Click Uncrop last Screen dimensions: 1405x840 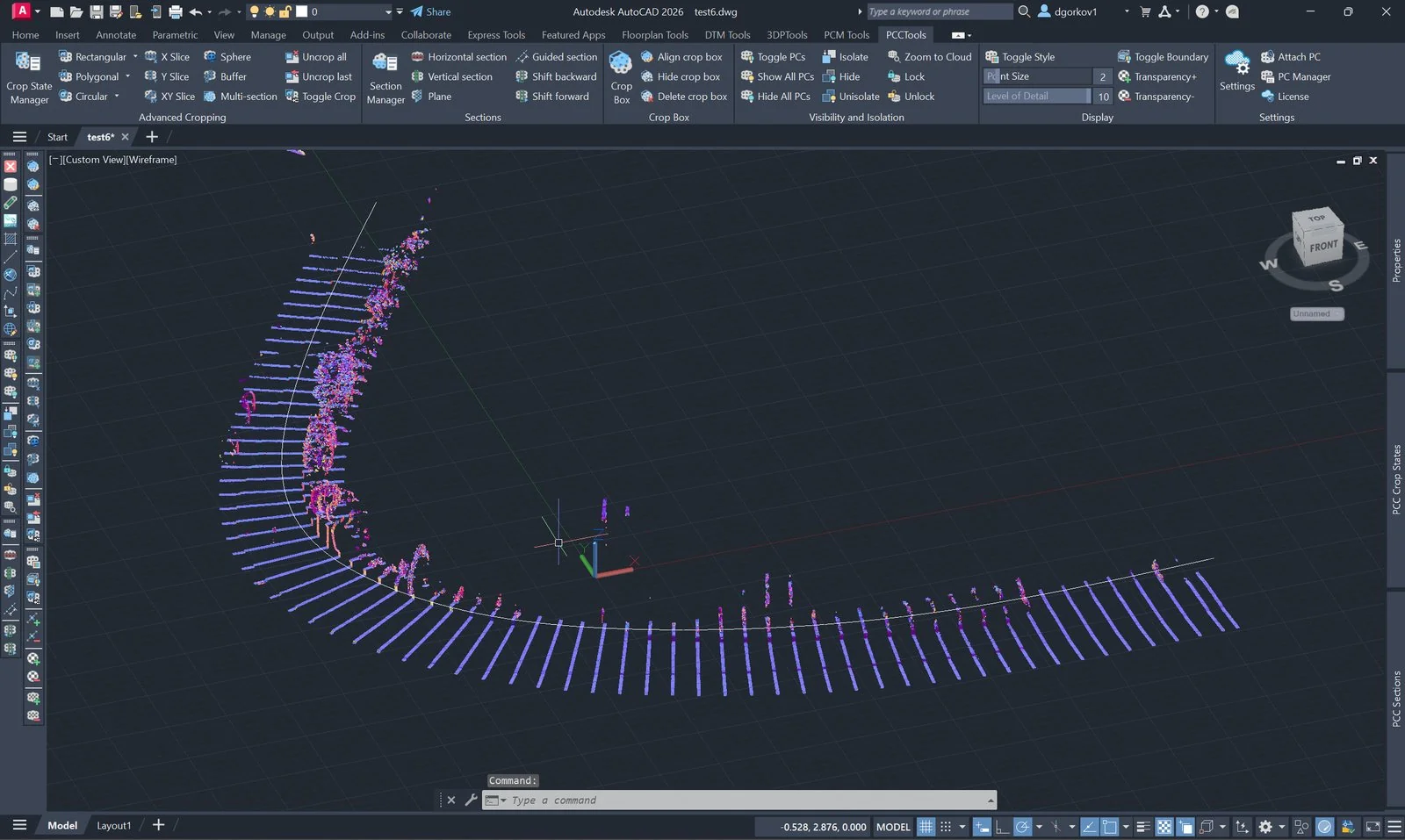(x=319, y=77)
